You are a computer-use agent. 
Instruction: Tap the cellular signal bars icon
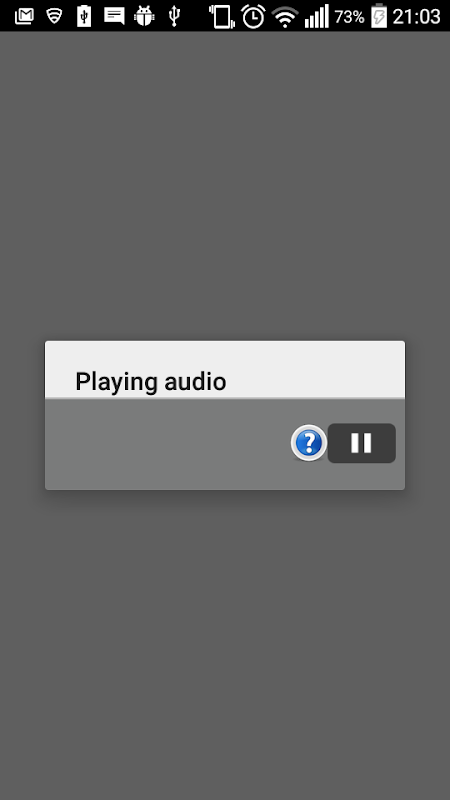click(317, 17)
